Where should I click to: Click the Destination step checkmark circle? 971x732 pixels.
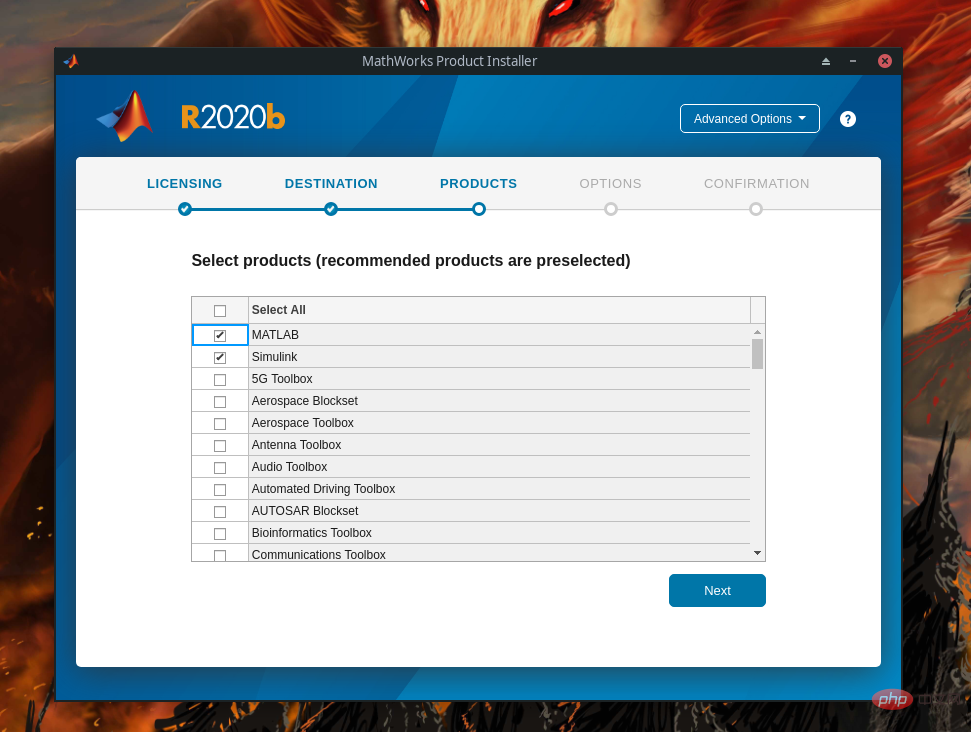(331, 209)
